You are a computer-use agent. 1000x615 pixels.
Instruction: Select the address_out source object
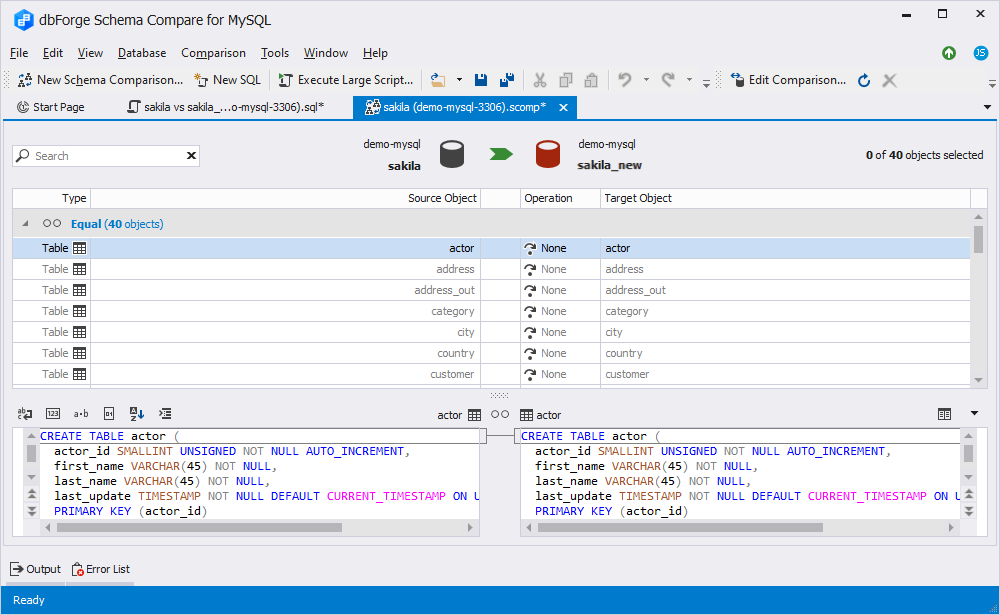445,290
